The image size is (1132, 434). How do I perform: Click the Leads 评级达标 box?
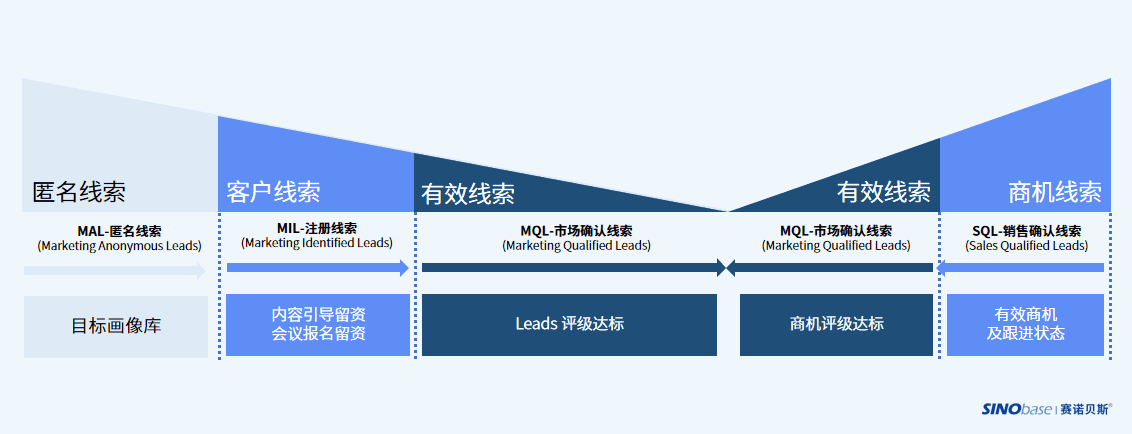coord(569,325)
